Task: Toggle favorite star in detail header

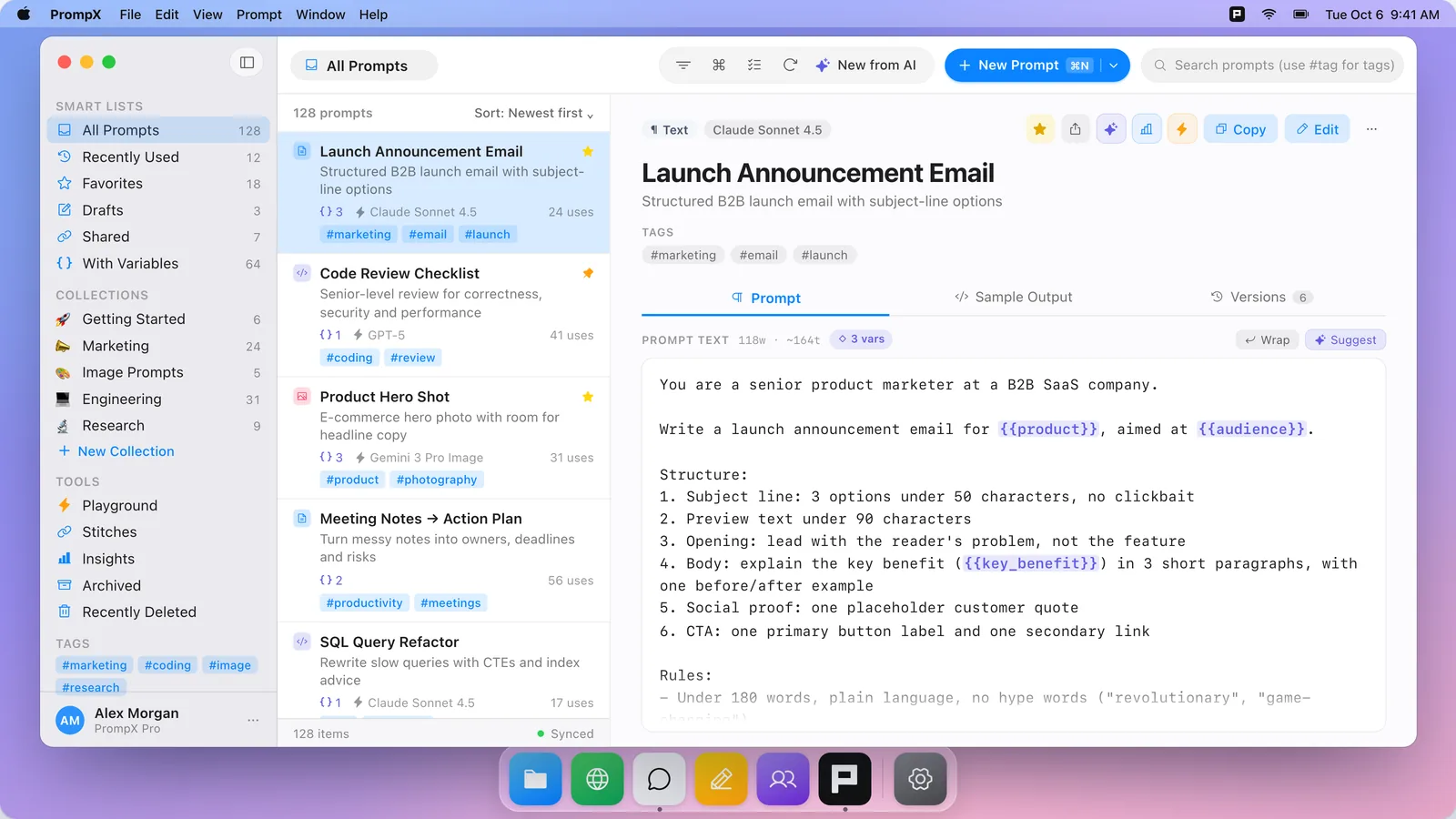Action: 1040,129
